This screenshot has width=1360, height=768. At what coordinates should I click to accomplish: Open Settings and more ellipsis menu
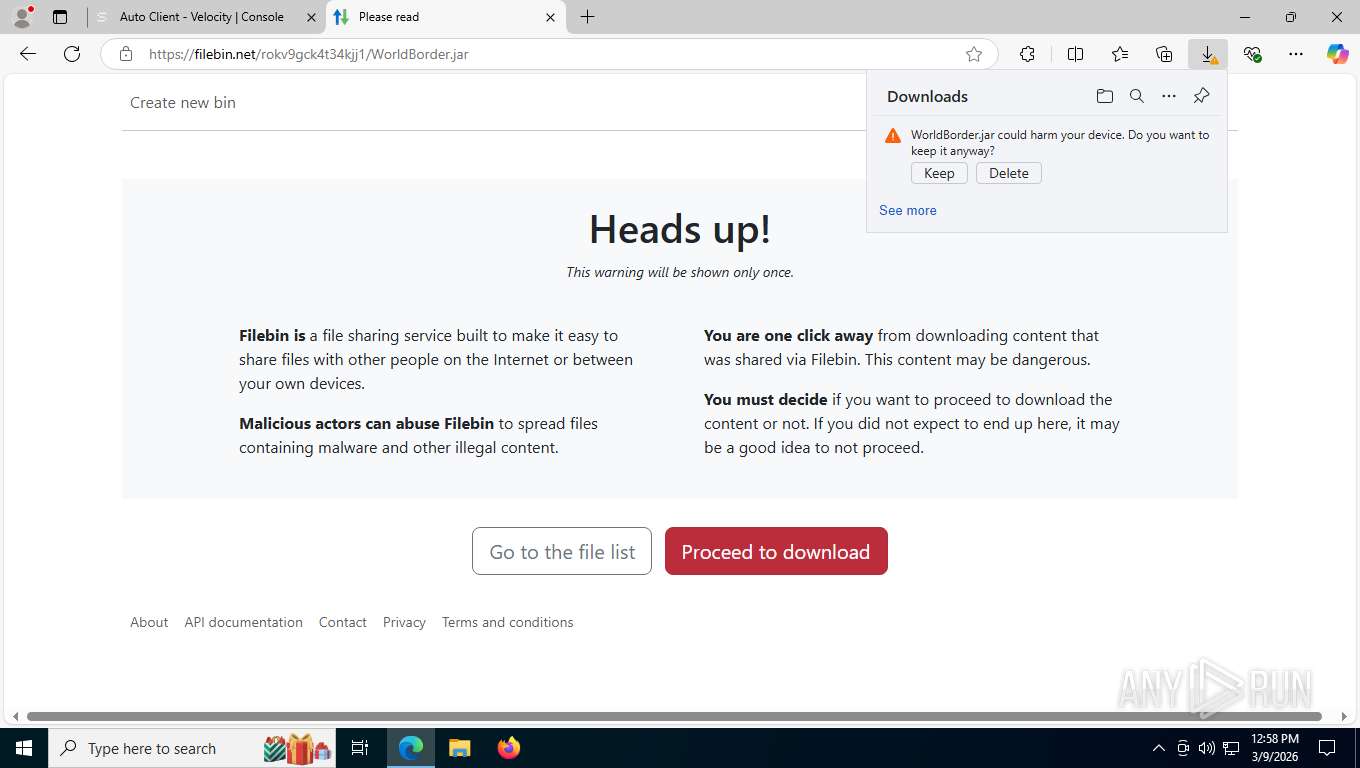[1296, 54]
